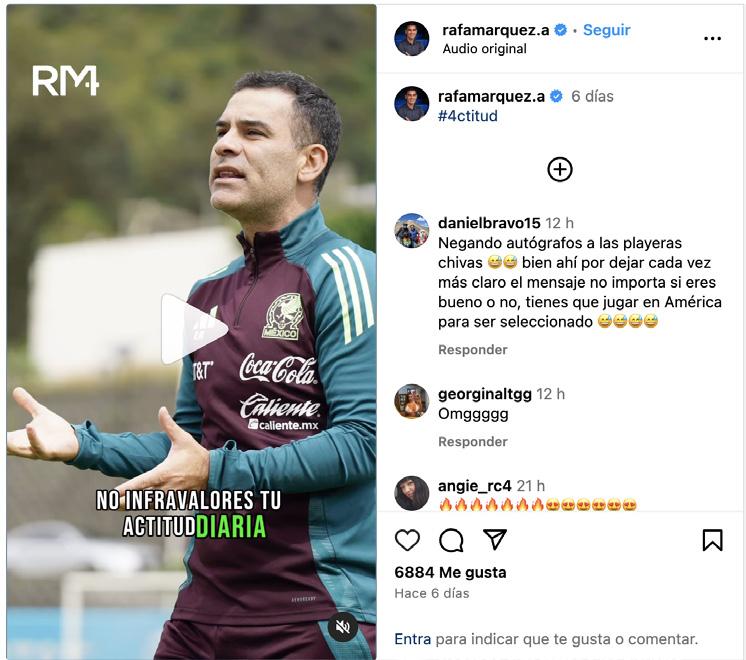Open the three-dot more options menu

click(712, 39)
